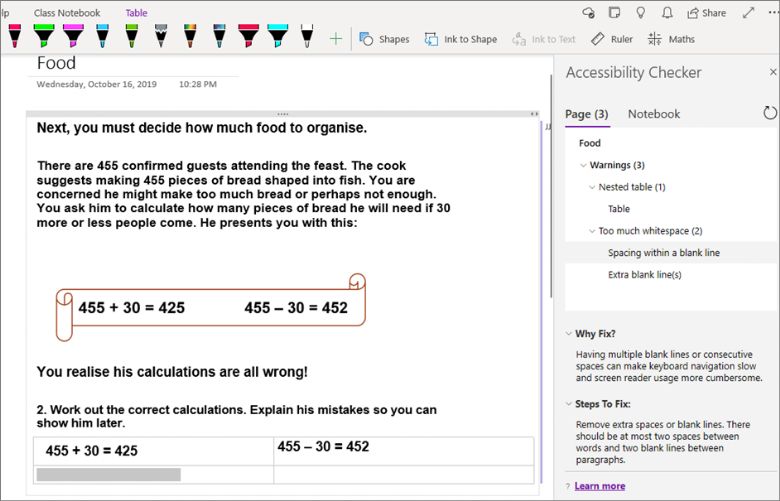This screenshot has height=501, width=780.
Task: Select the Food page entry in checker
Action: (x=589, y=143)
